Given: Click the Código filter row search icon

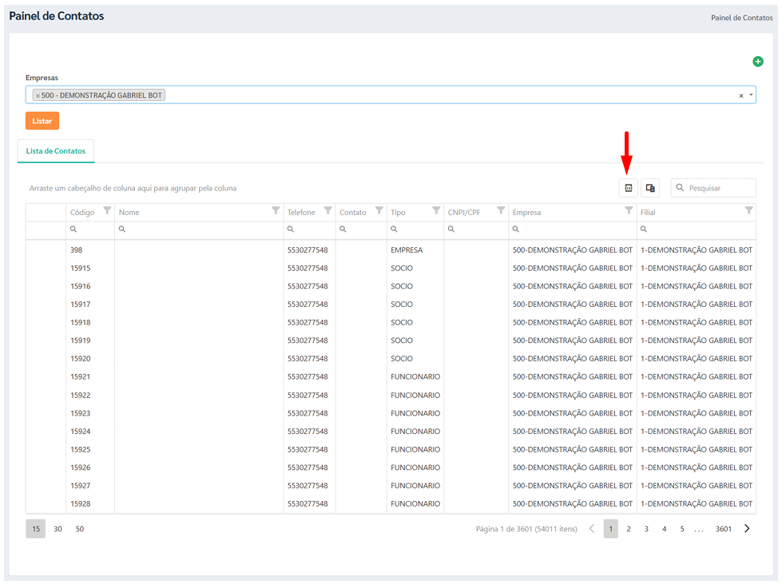Looking at the screenshot, I should pyautogui.click(x=74, y=229).
